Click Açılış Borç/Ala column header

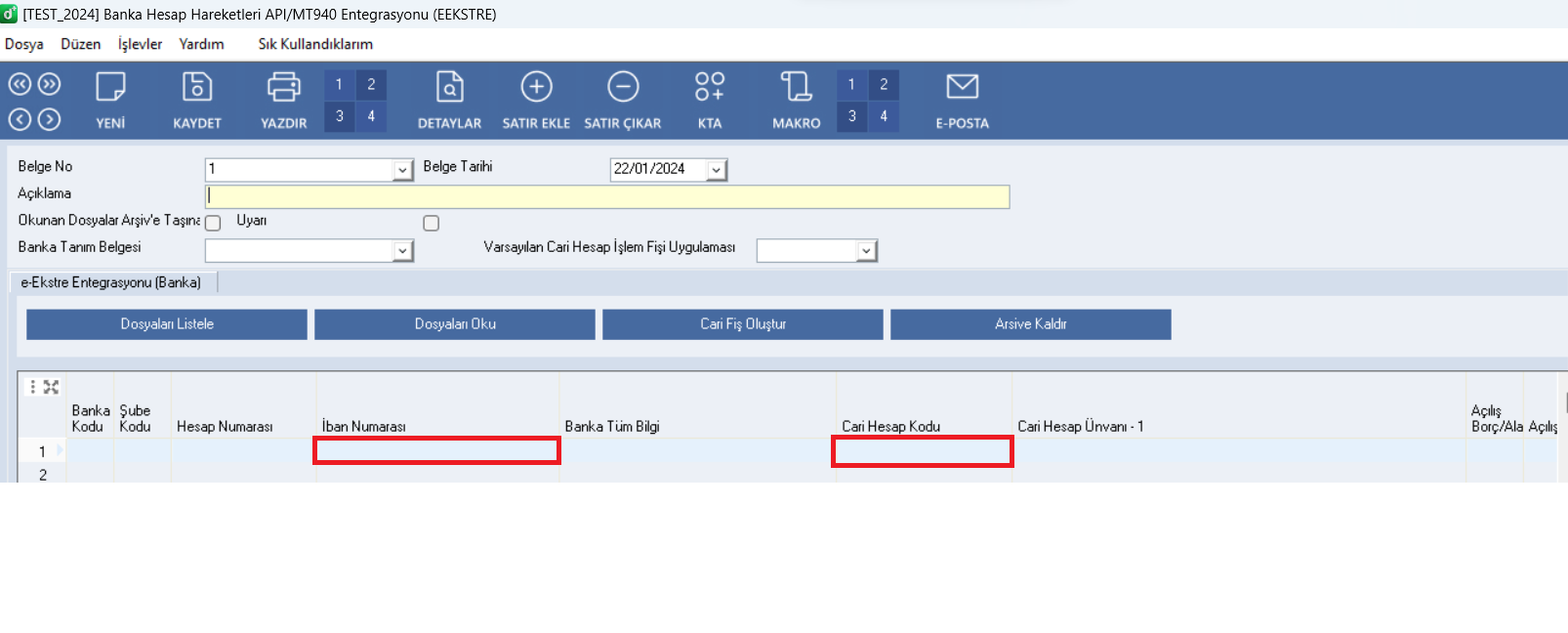(1495, 418)
